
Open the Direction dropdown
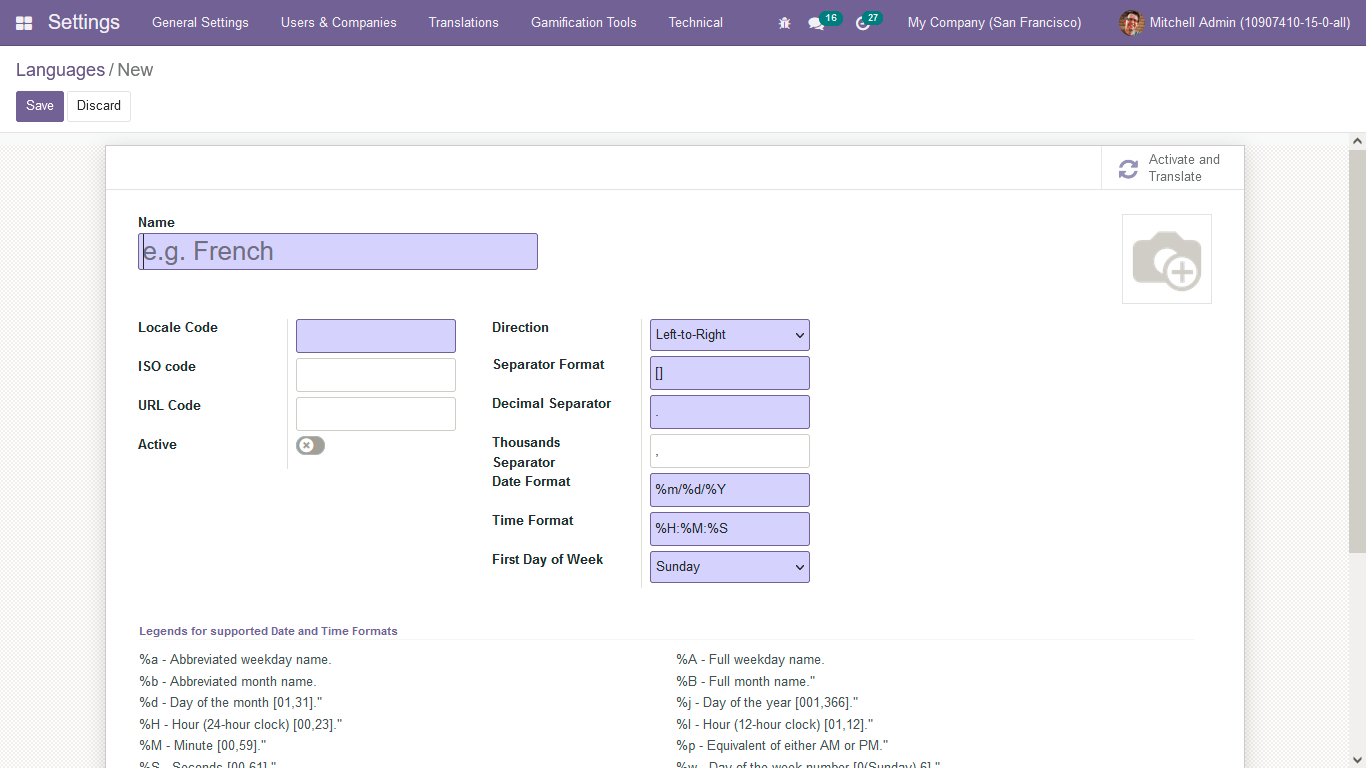click(729, 334)
